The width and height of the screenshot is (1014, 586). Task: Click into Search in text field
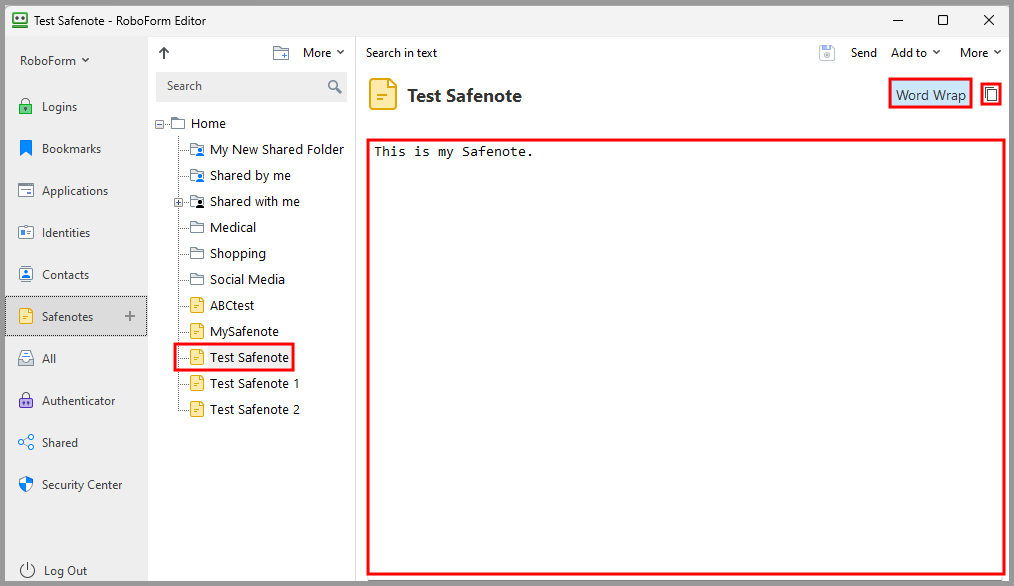point(401,53)
